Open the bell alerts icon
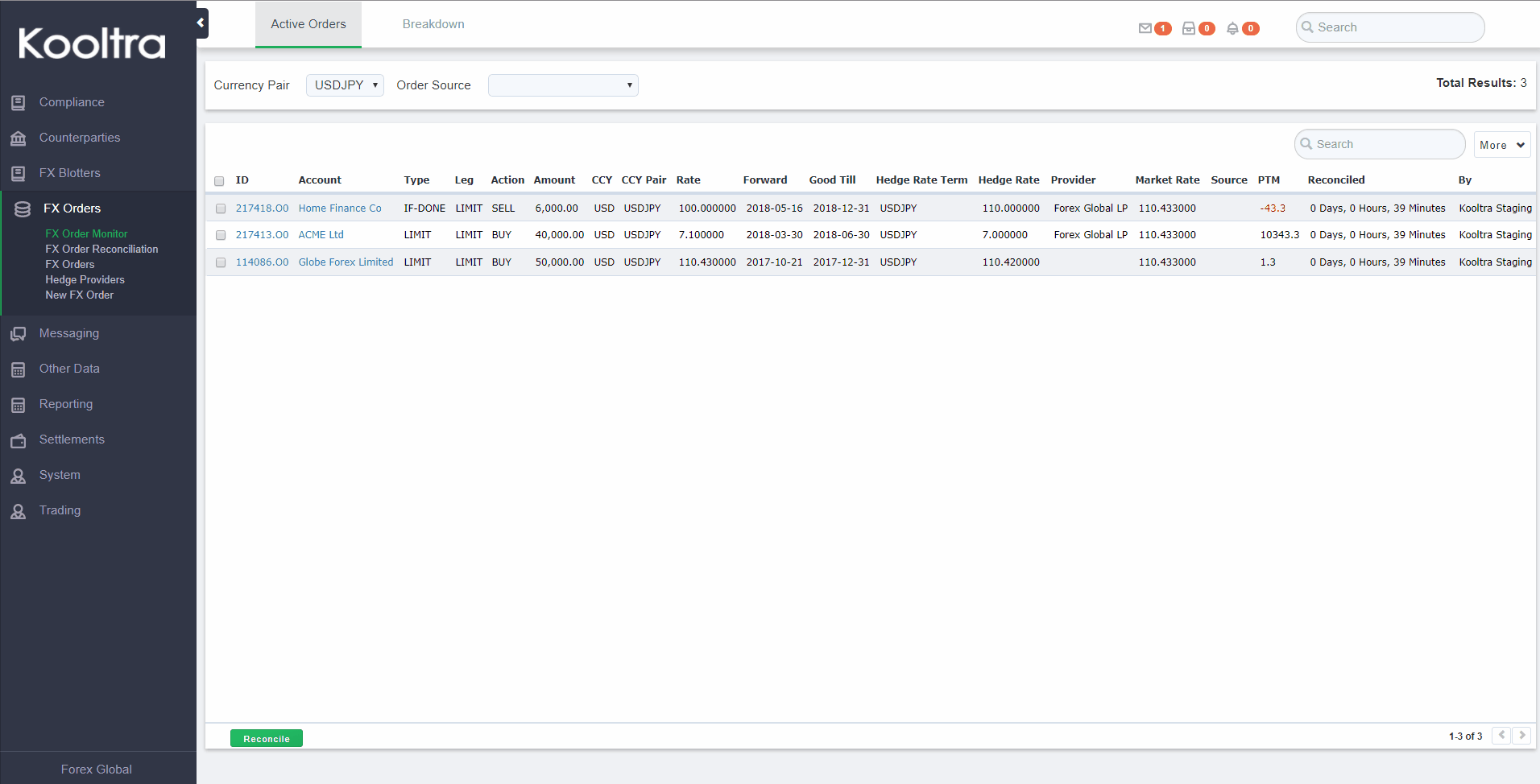 [1232, 28]
